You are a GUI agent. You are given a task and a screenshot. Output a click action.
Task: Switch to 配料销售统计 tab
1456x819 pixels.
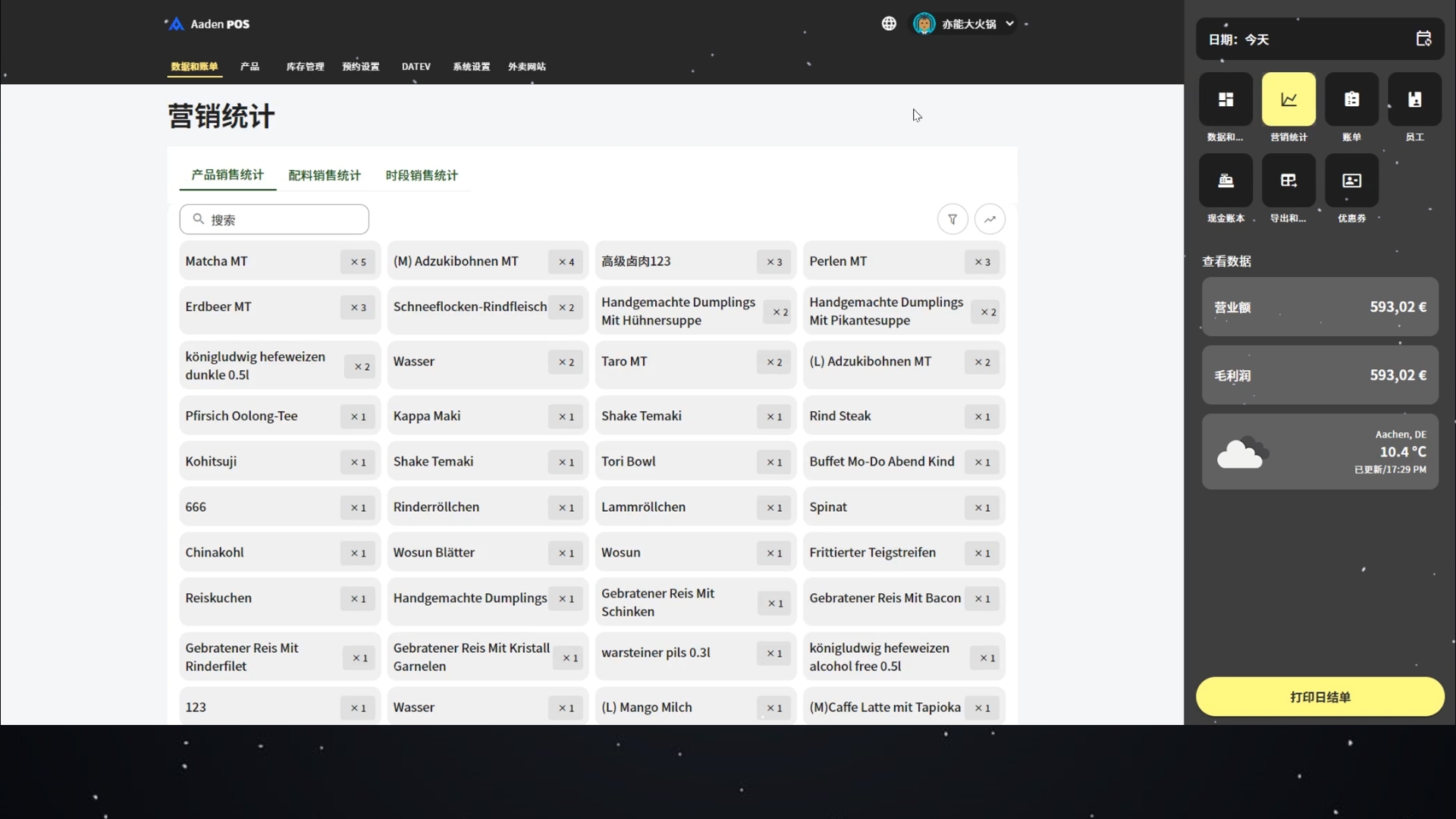pyautogui.click(x=325, y=175)
